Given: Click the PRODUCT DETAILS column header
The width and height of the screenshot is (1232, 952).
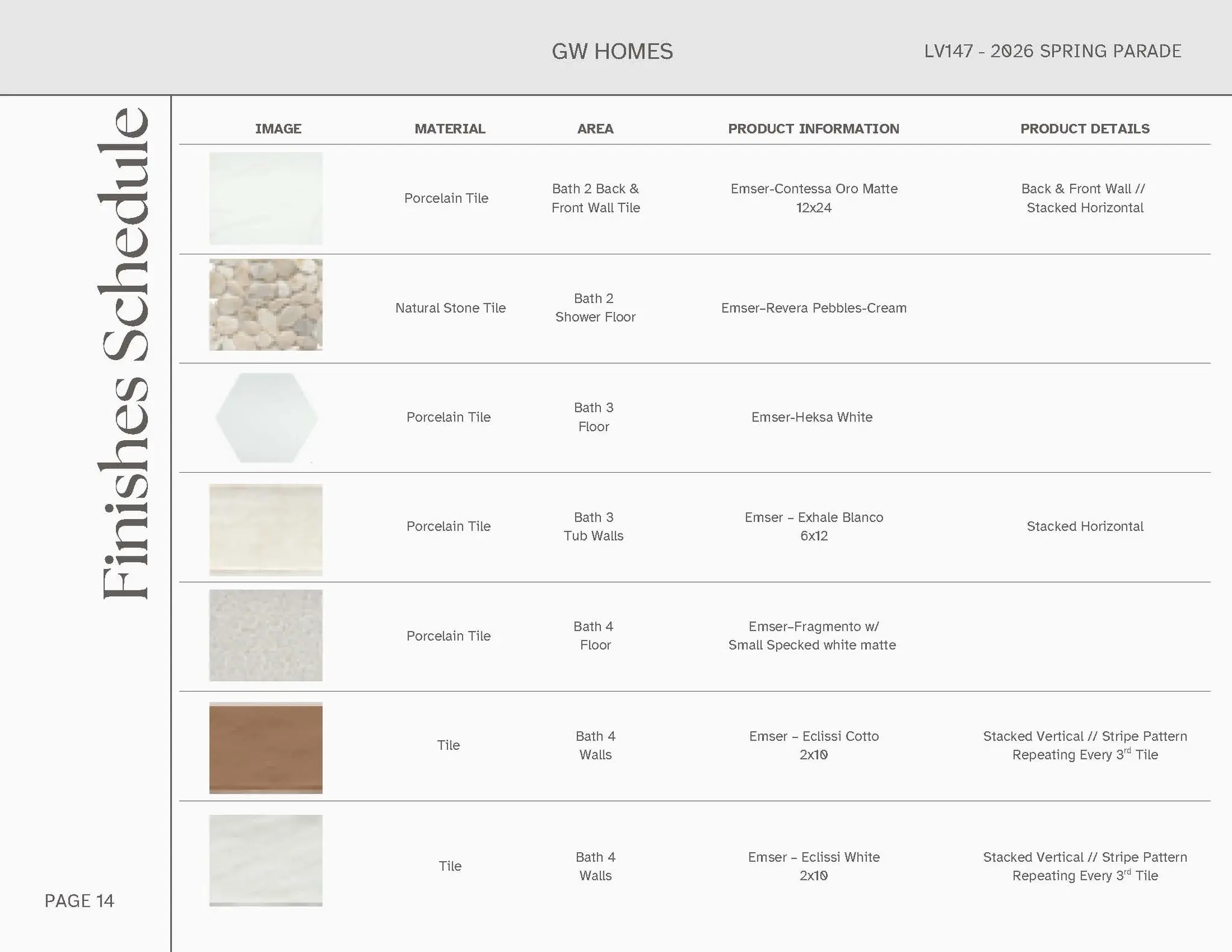Looking at the screenshot, I should 1085,129.
